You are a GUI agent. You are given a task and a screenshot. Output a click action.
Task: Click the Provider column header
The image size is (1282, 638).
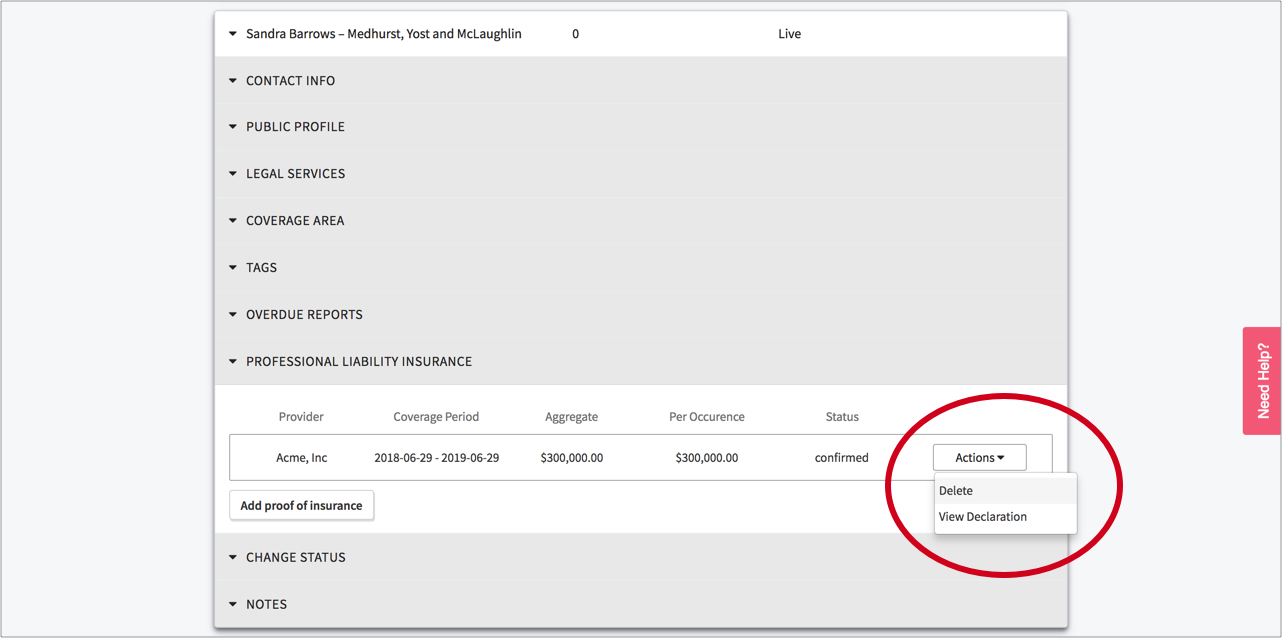[x=301, y=417]
